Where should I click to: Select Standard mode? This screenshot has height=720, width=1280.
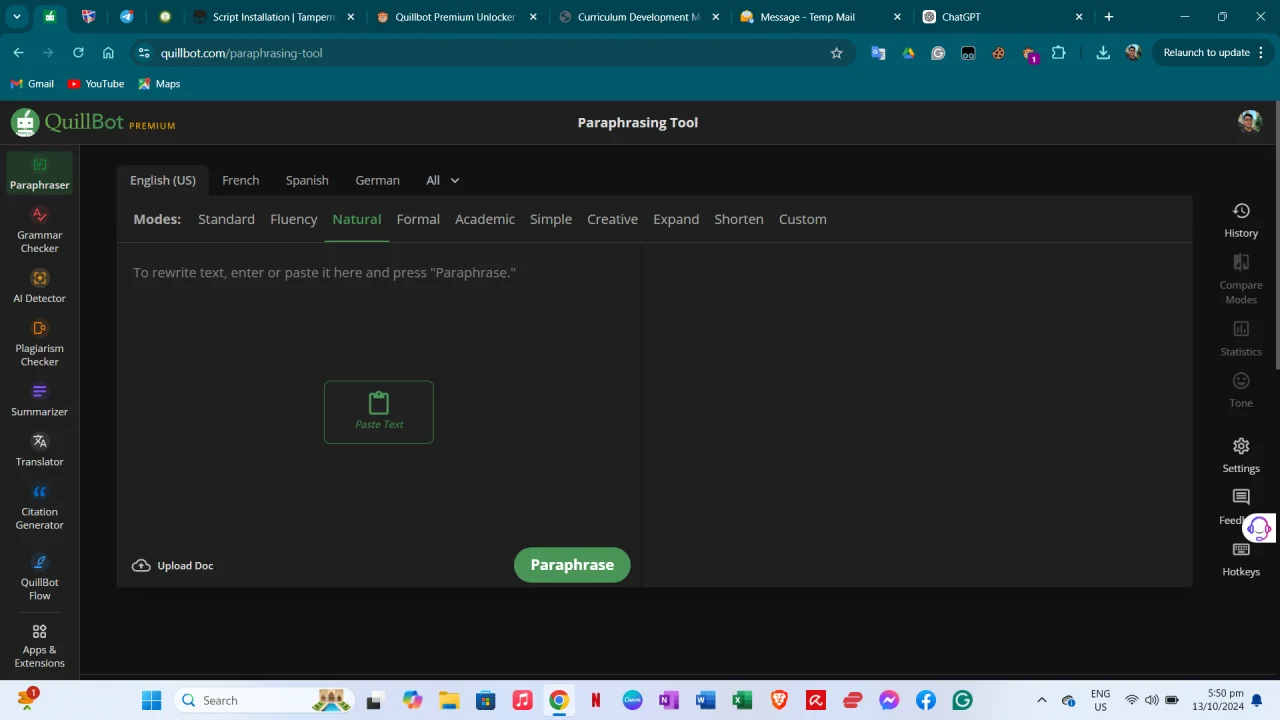pos(226,219)
